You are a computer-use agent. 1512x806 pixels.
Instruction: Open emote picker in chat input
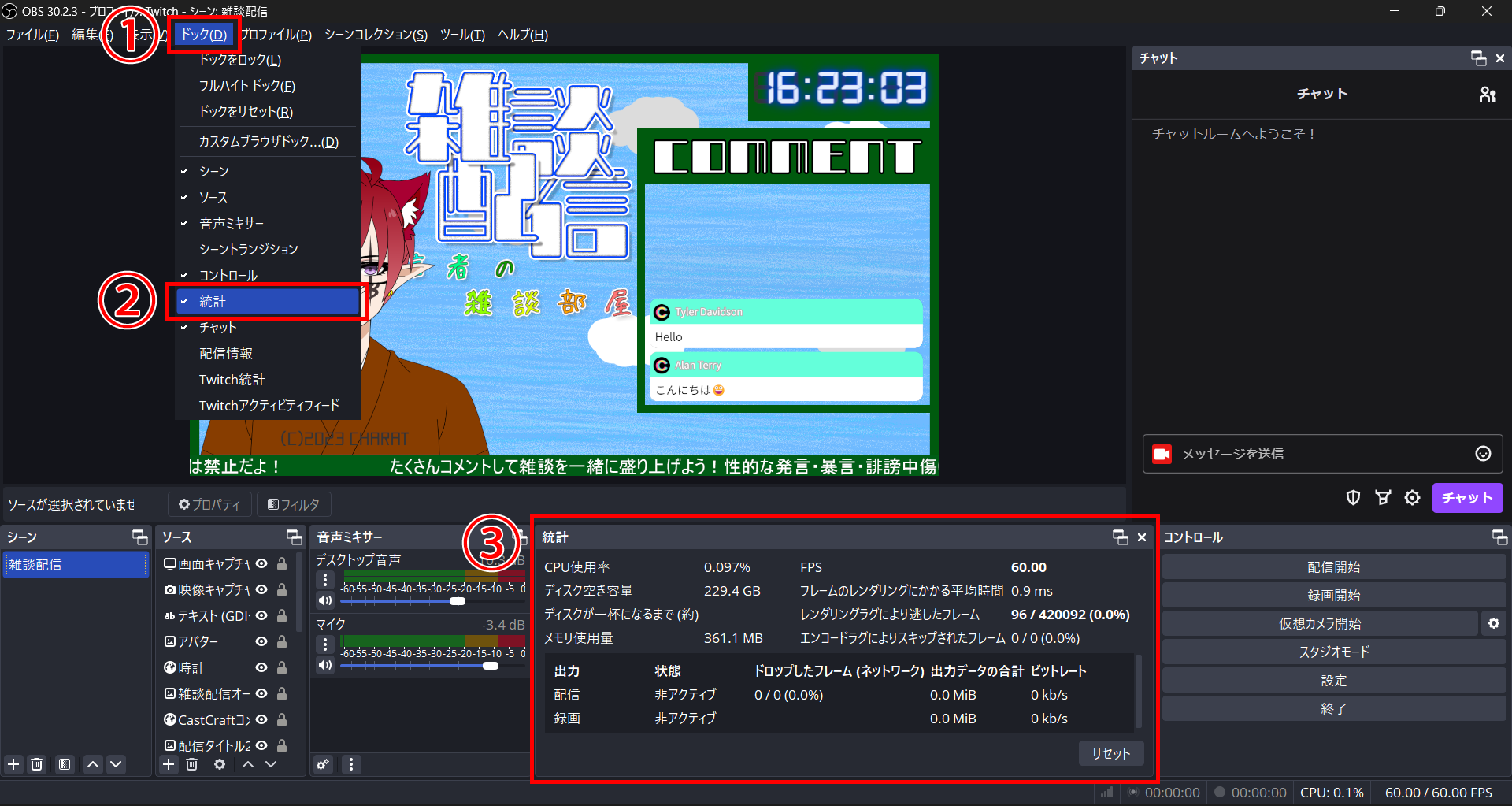1483,453
